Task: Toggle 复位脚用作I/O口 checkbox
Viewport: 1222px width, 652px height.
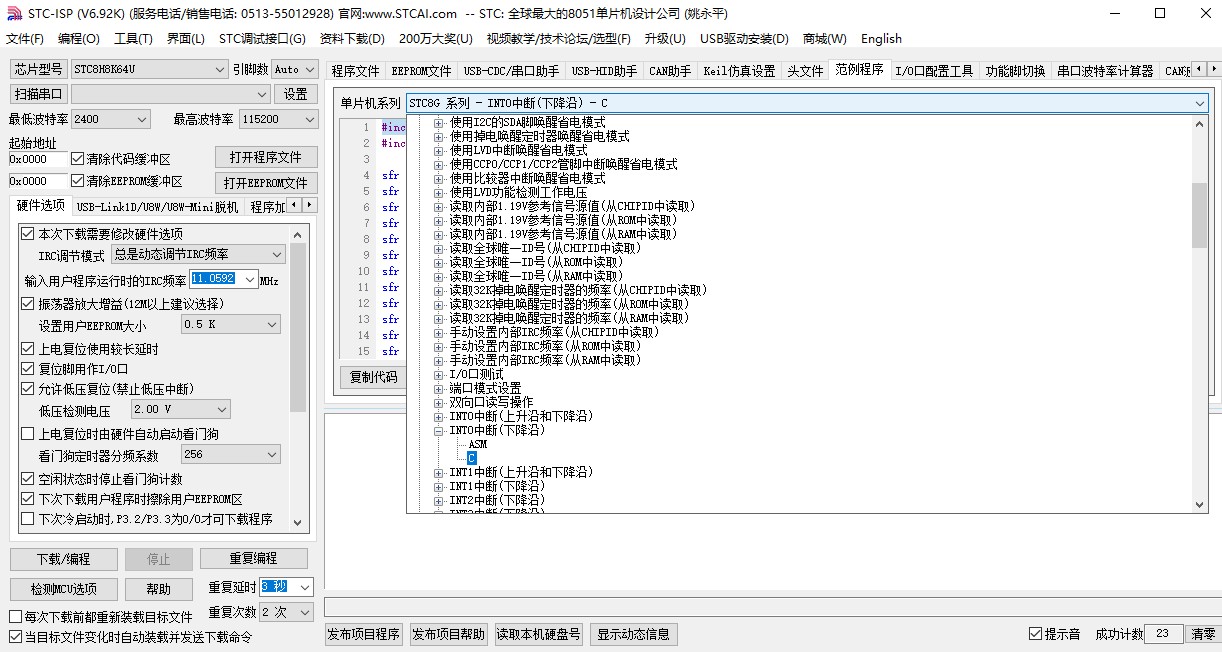Action: [27, 369]
